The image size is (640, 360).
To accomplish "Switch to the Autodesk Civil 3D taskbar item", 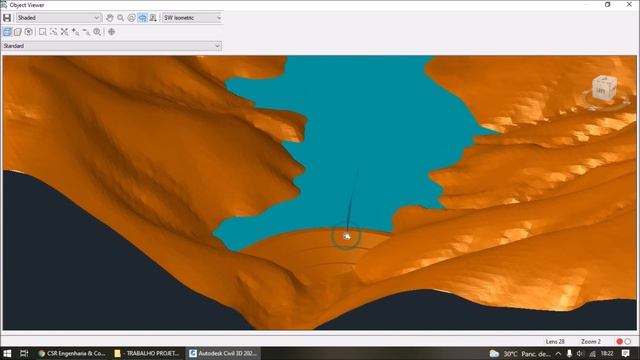I will (x=223, y=353).
